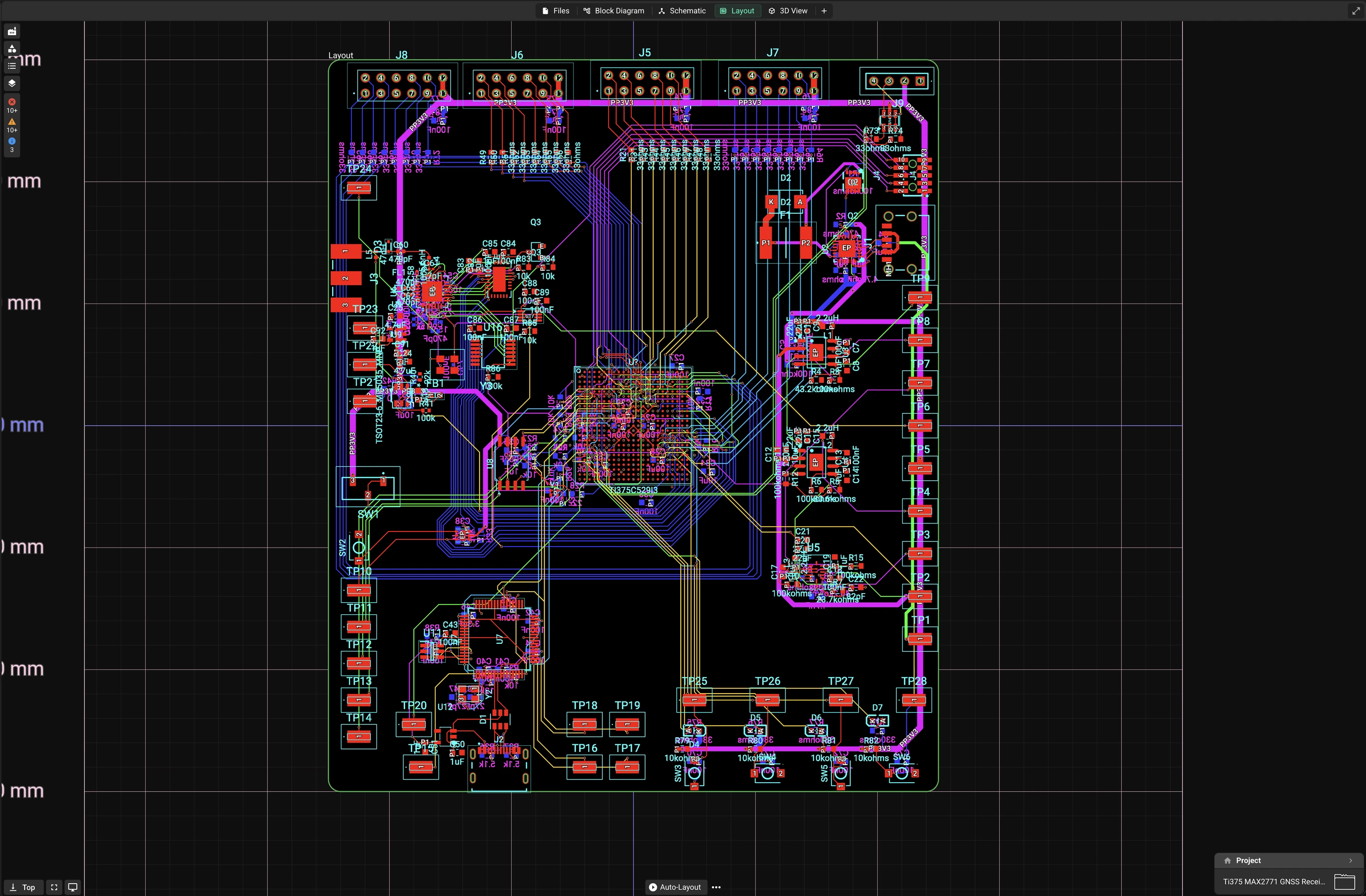The height and width of the screenshot is (896, 1366).
Task: Show the orange warning count indicator
Action: 11,125
